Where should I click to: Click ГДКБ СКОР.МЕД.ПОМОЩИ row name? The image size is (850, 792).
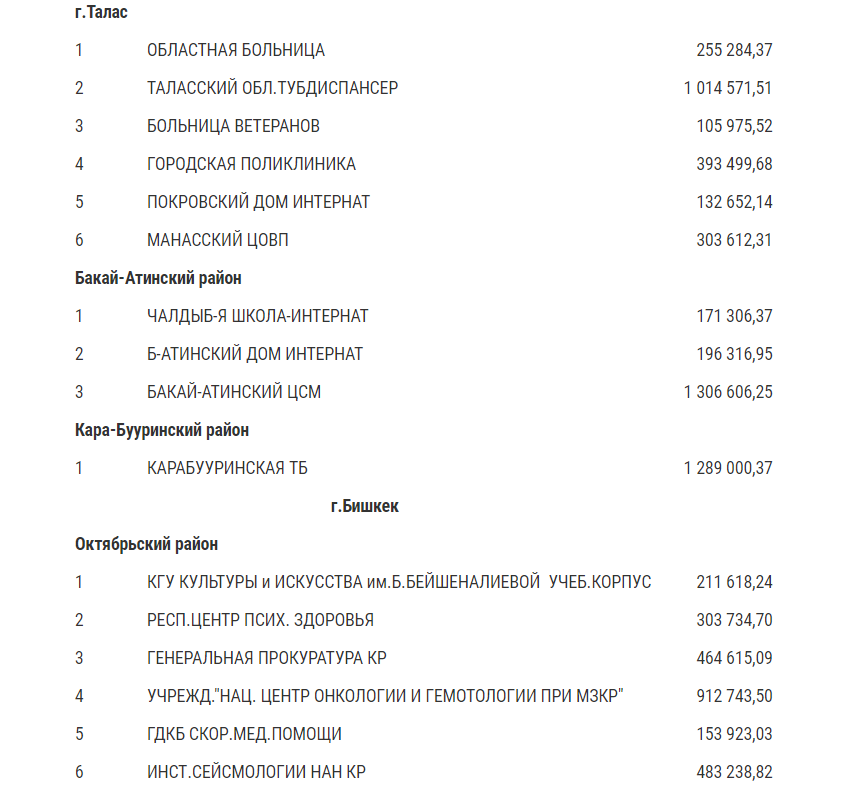coord(244,734)
